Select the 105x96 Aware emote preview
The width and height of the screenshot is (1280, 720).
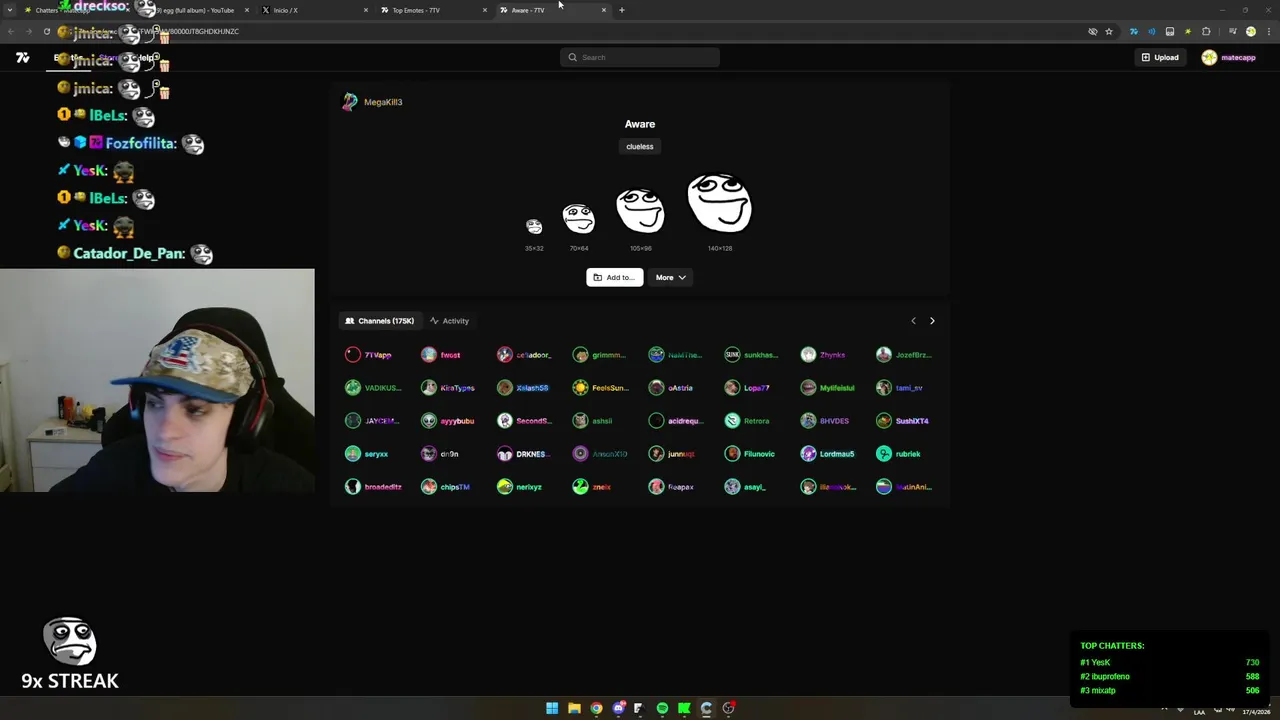tap(640, 210)
